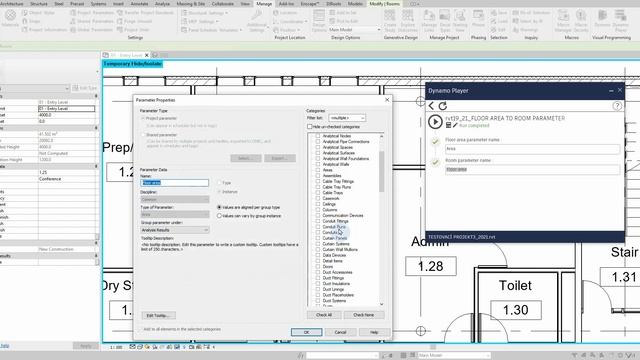
Task: Expand Structural Settings dropdown arrow
Action: point(227,13)
